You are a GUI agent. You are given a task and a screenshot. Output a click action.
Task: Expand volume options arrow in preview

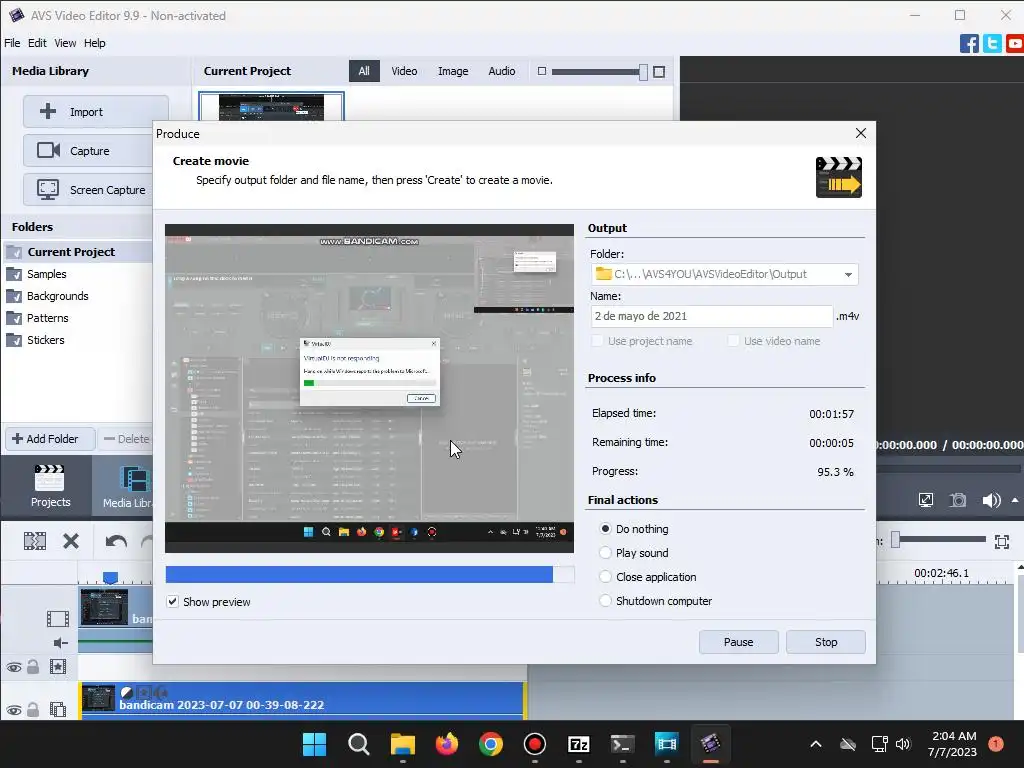[1015, 500]
